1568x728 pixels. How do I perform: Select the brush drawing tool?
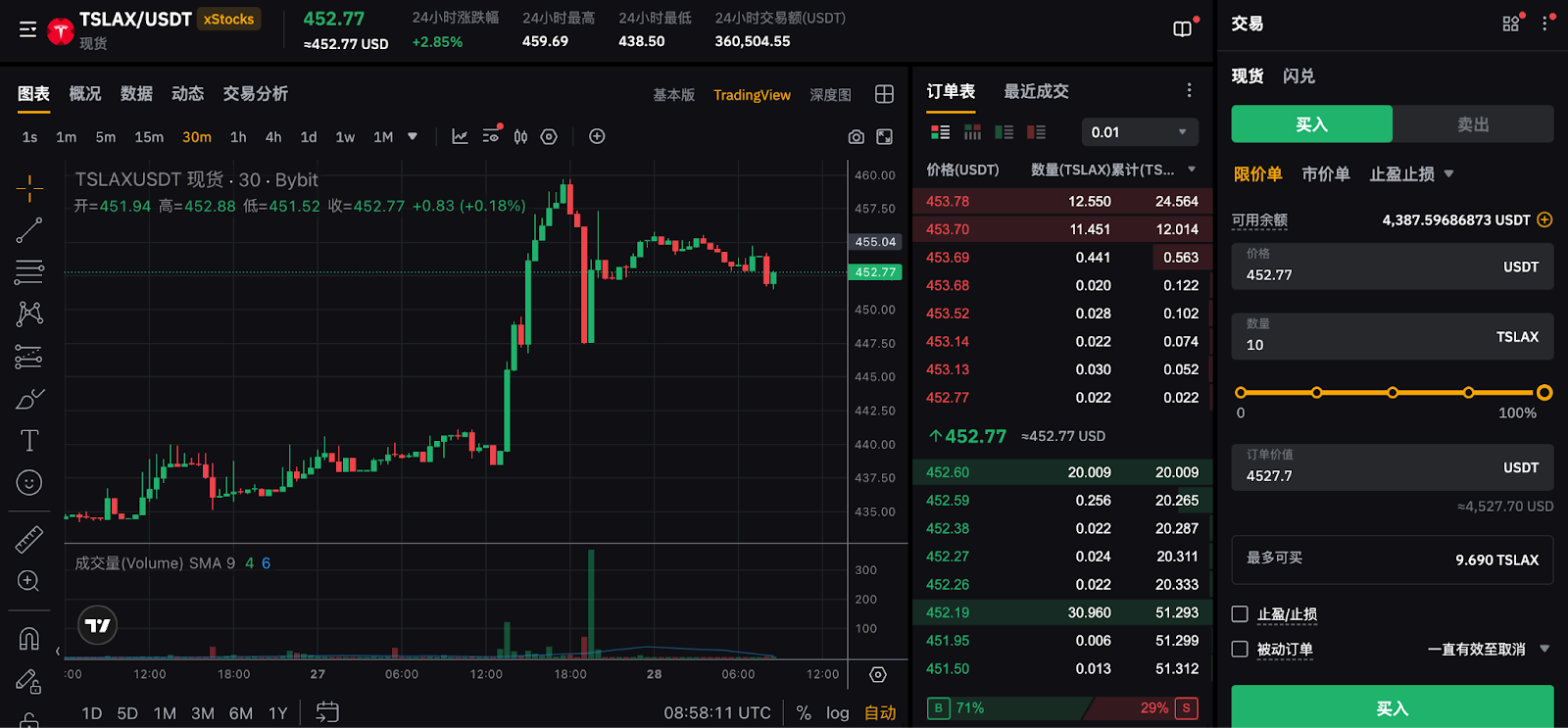[x=29, y=399]
